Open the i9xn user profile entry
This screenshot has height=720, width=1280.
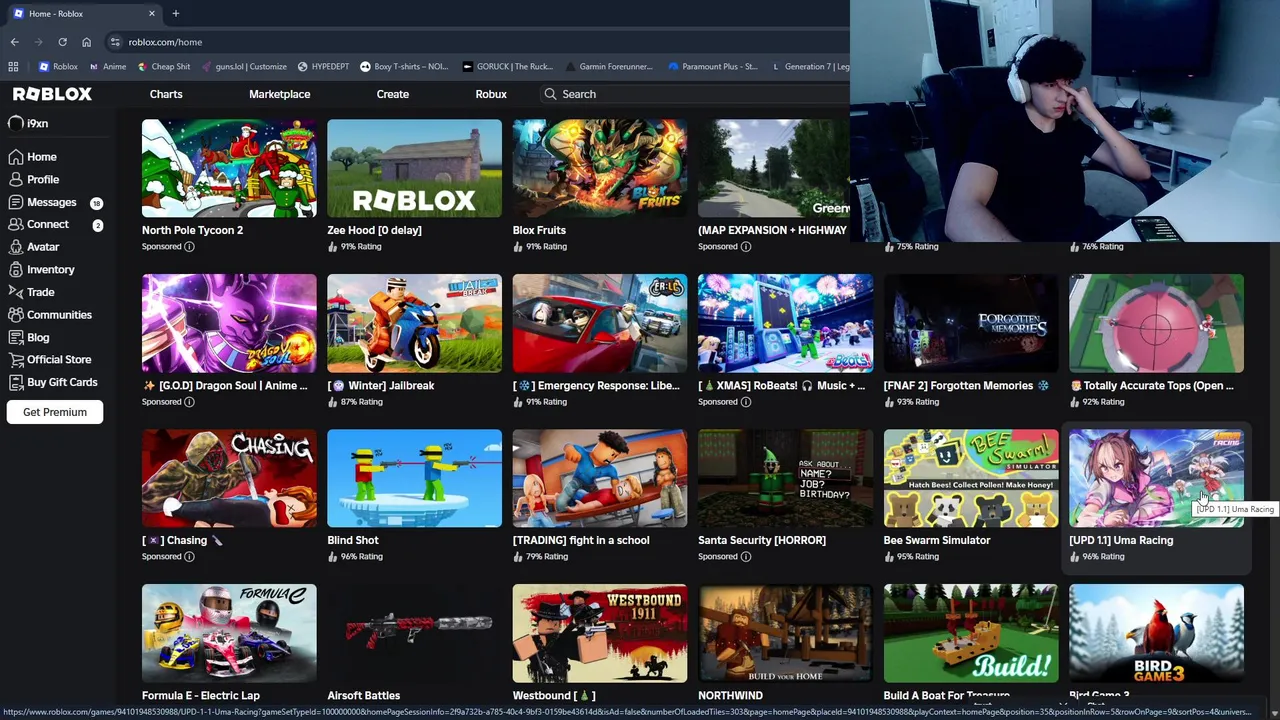tap(28, 123)
